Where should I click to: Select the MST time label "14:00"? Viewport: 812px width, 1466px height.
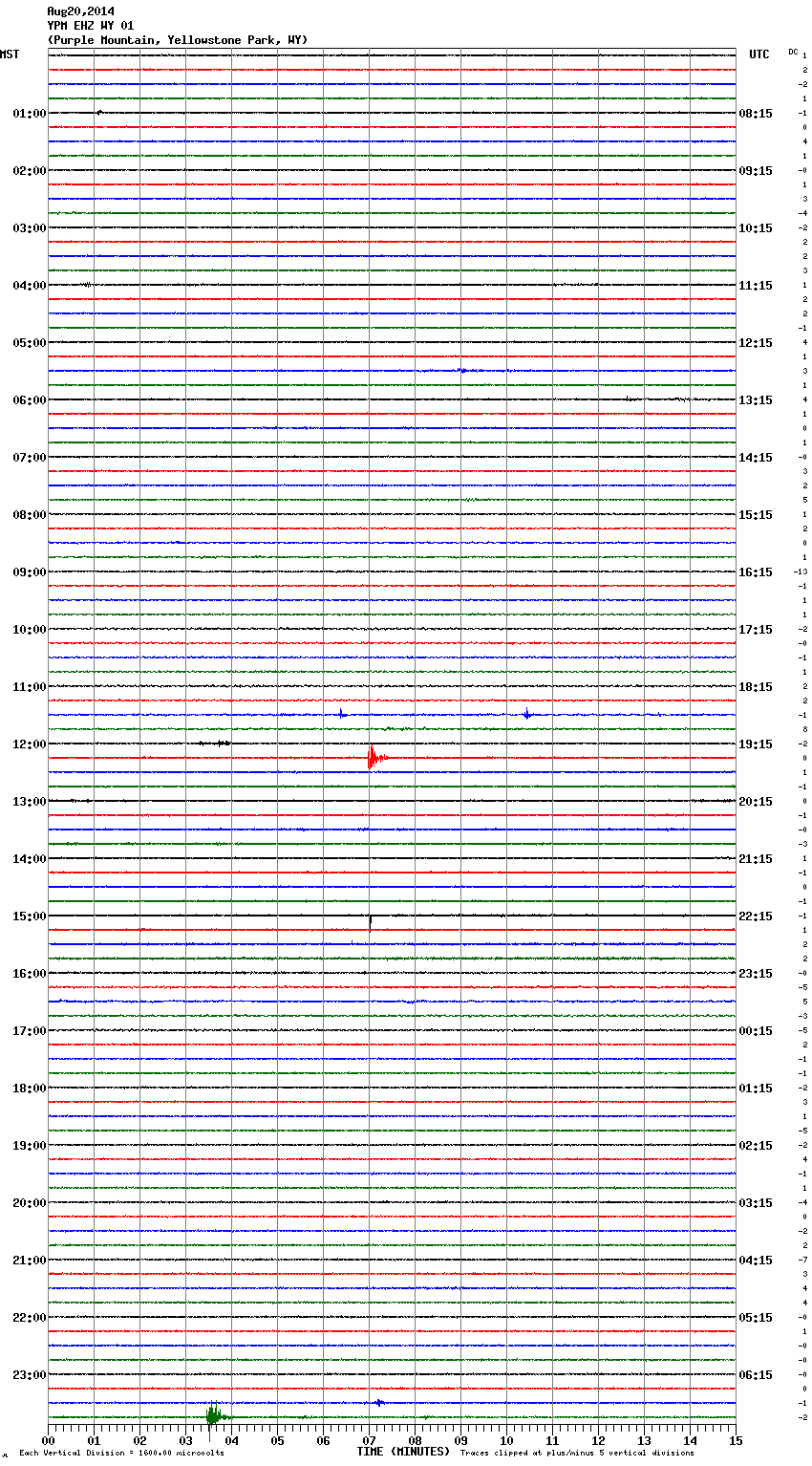click(30, 859)
